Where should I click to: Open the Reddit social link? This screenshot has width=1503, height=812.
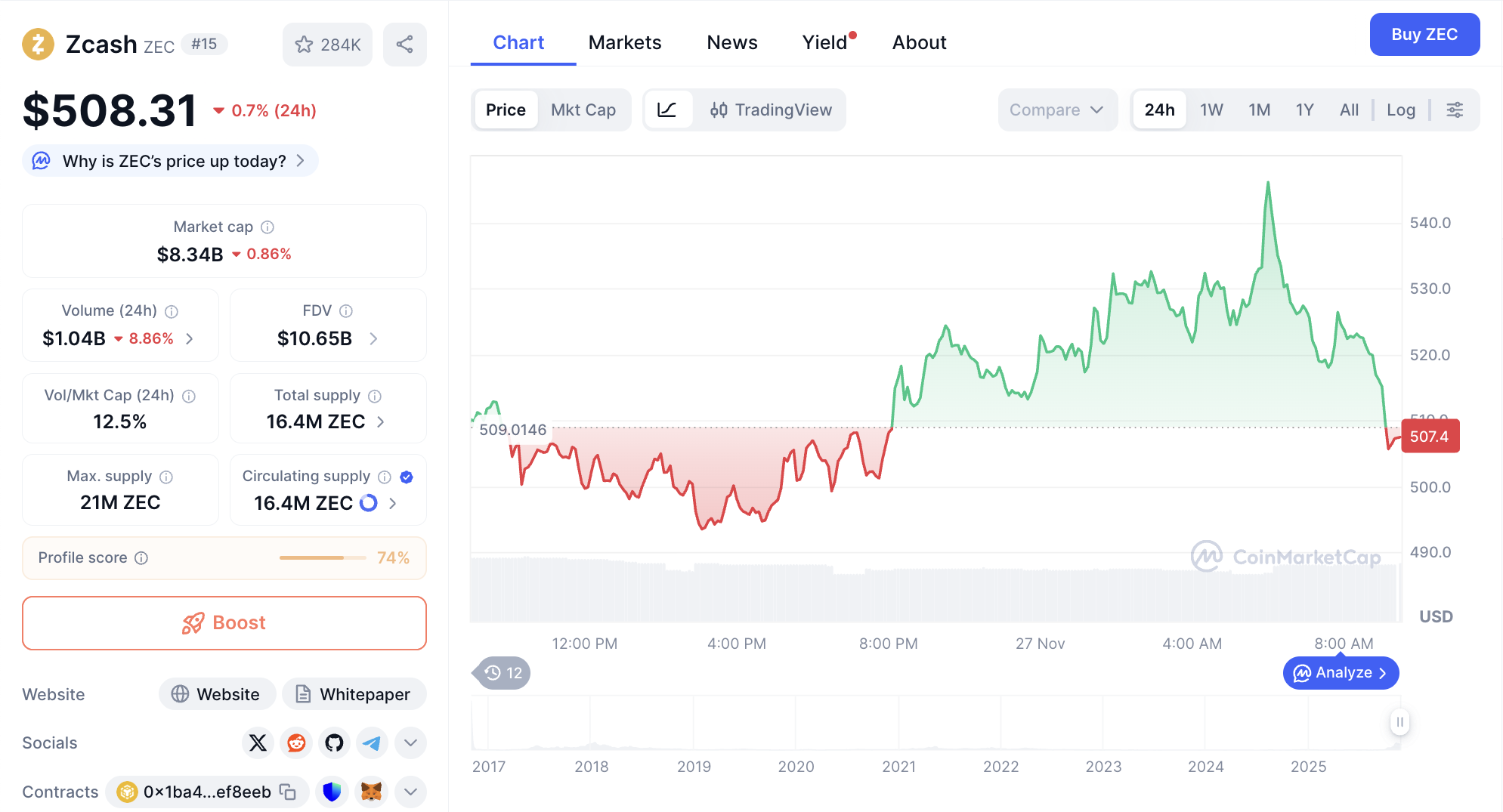tap(296, 743)
